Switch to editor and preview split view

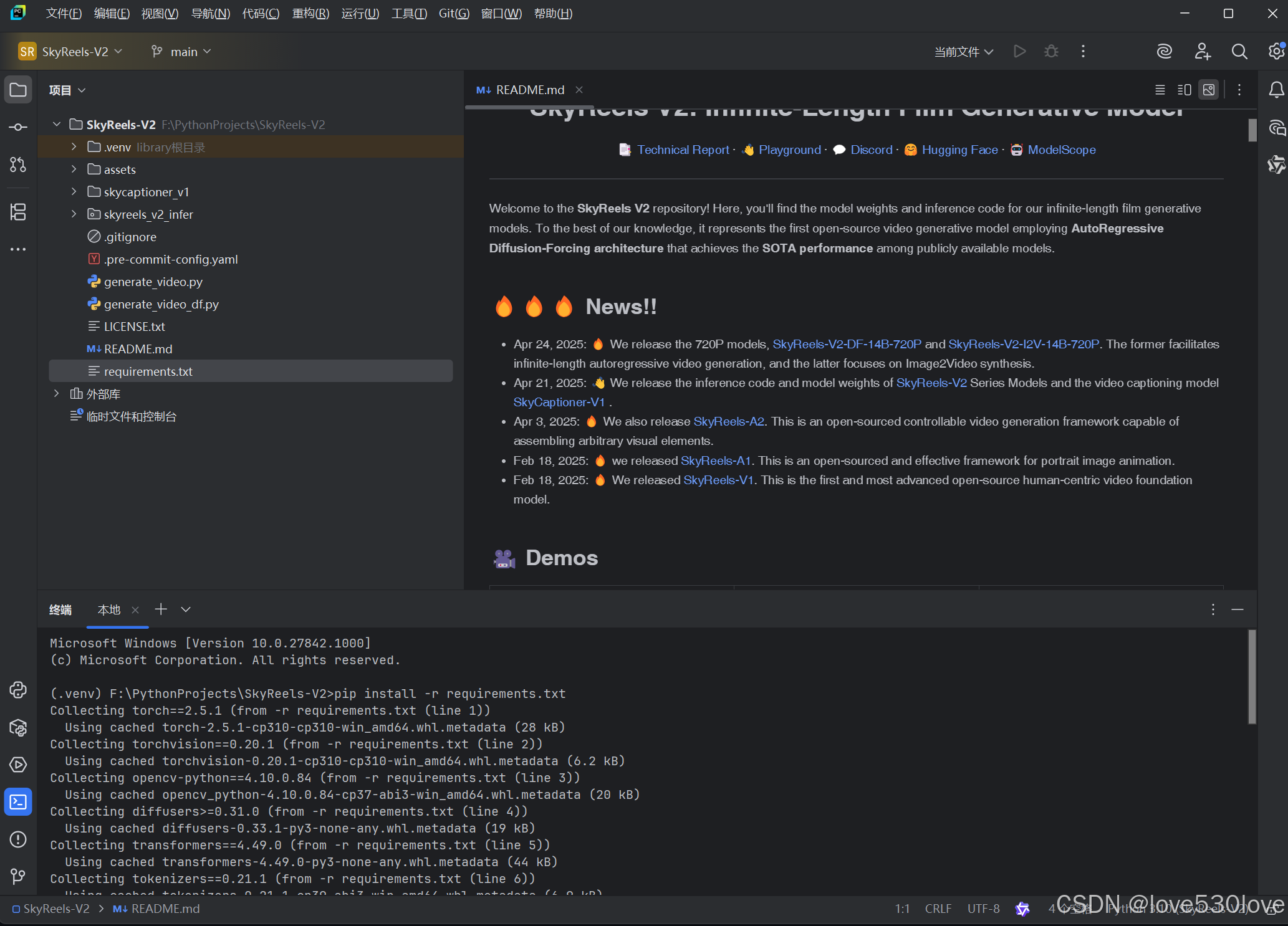click(x=1184, y=90)
